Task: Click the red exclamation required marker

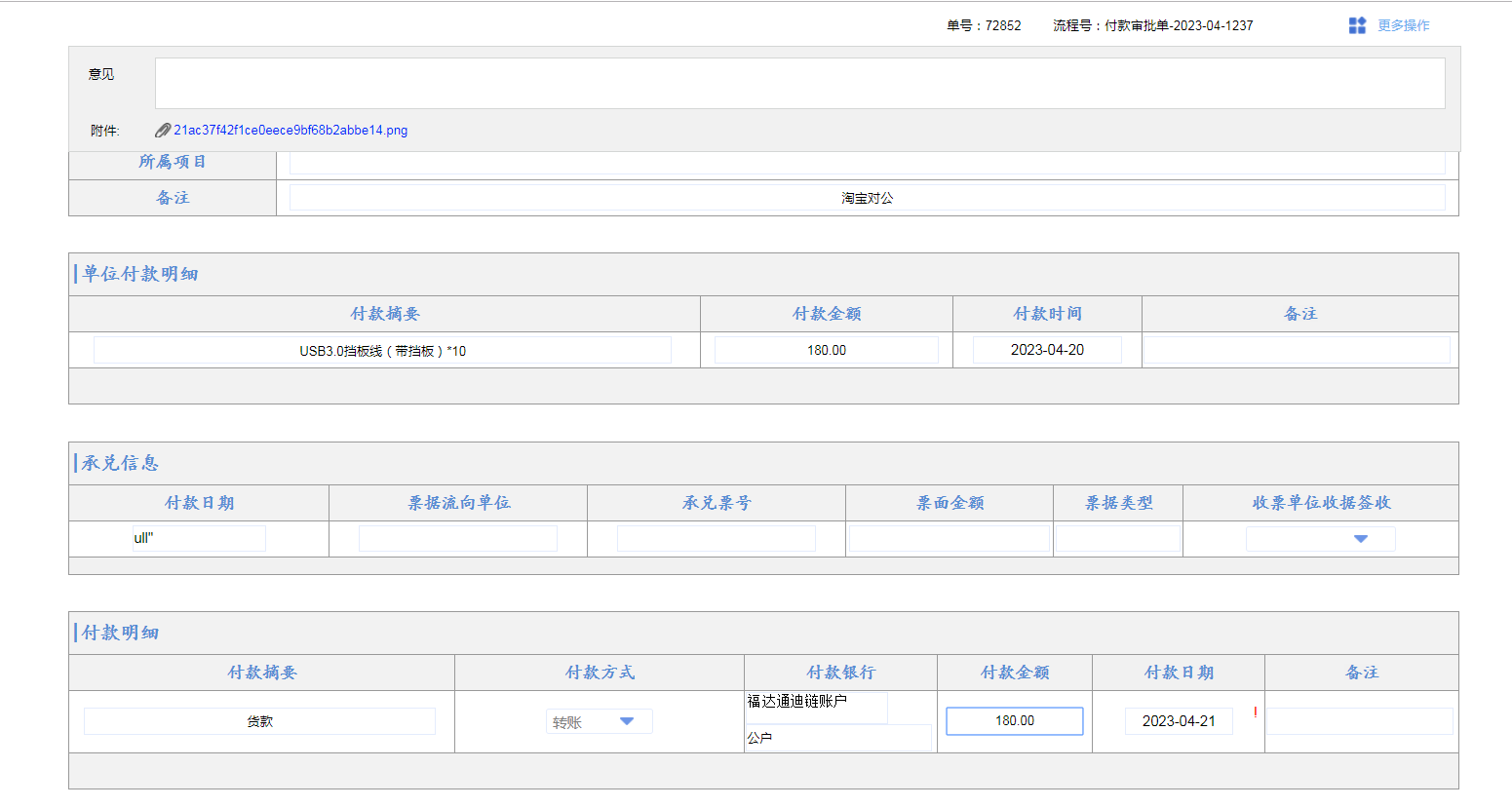Action: (1255, 712)
